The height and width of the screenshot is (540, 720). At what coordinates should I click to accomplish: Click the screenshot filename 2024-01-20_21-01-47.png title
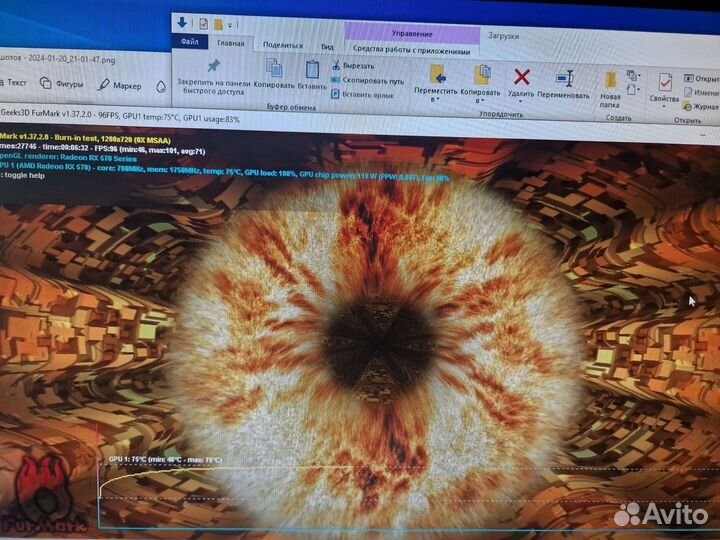tap(72, 59)
